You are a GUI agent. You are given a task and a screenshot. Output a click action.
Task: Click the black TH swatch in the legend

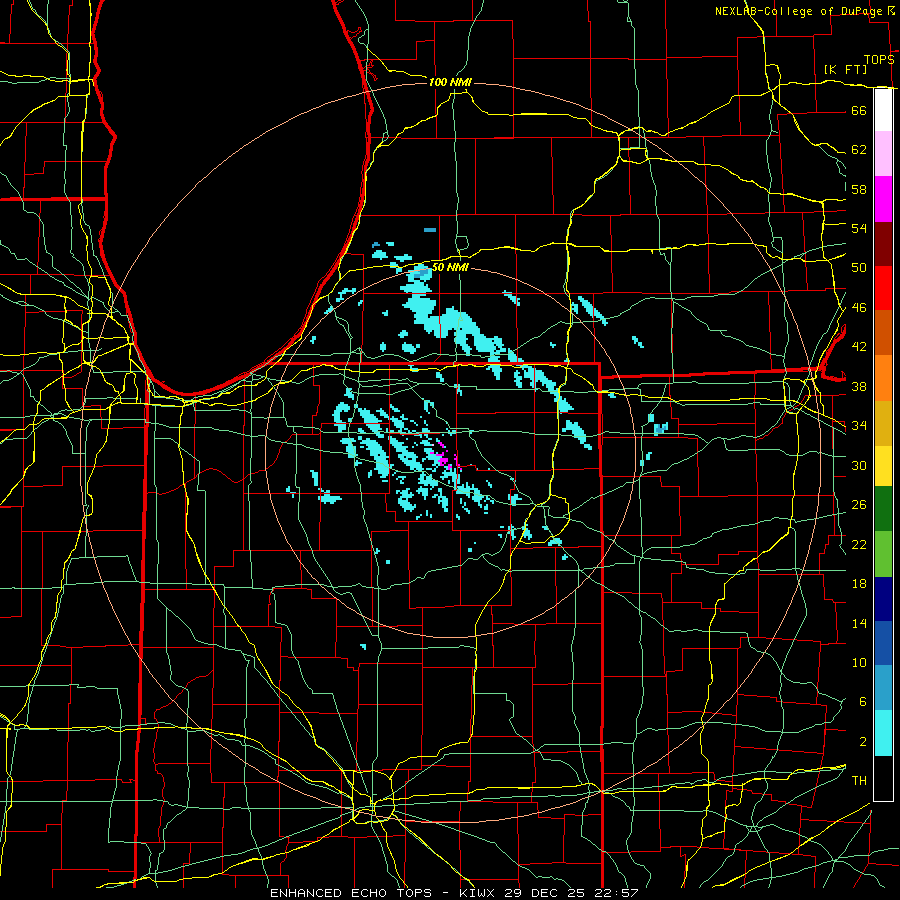tap(883, 778)
